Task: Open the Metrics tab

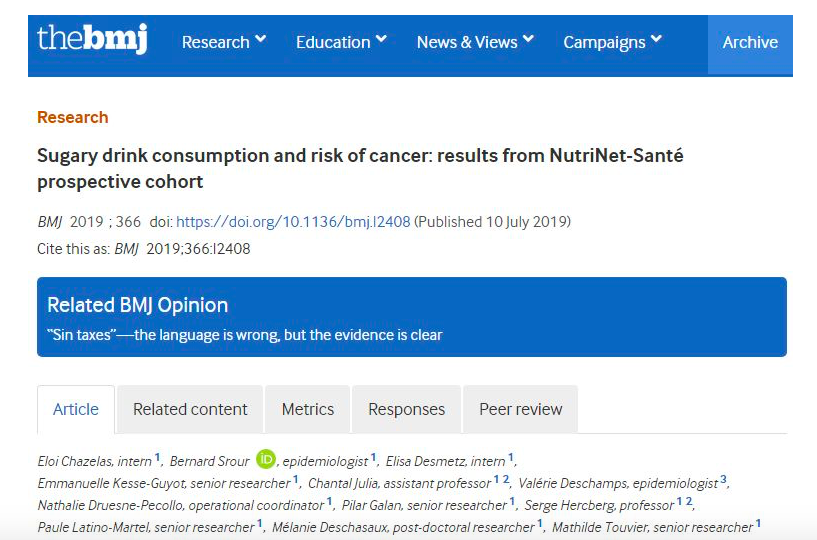Action: coord(307,409)
